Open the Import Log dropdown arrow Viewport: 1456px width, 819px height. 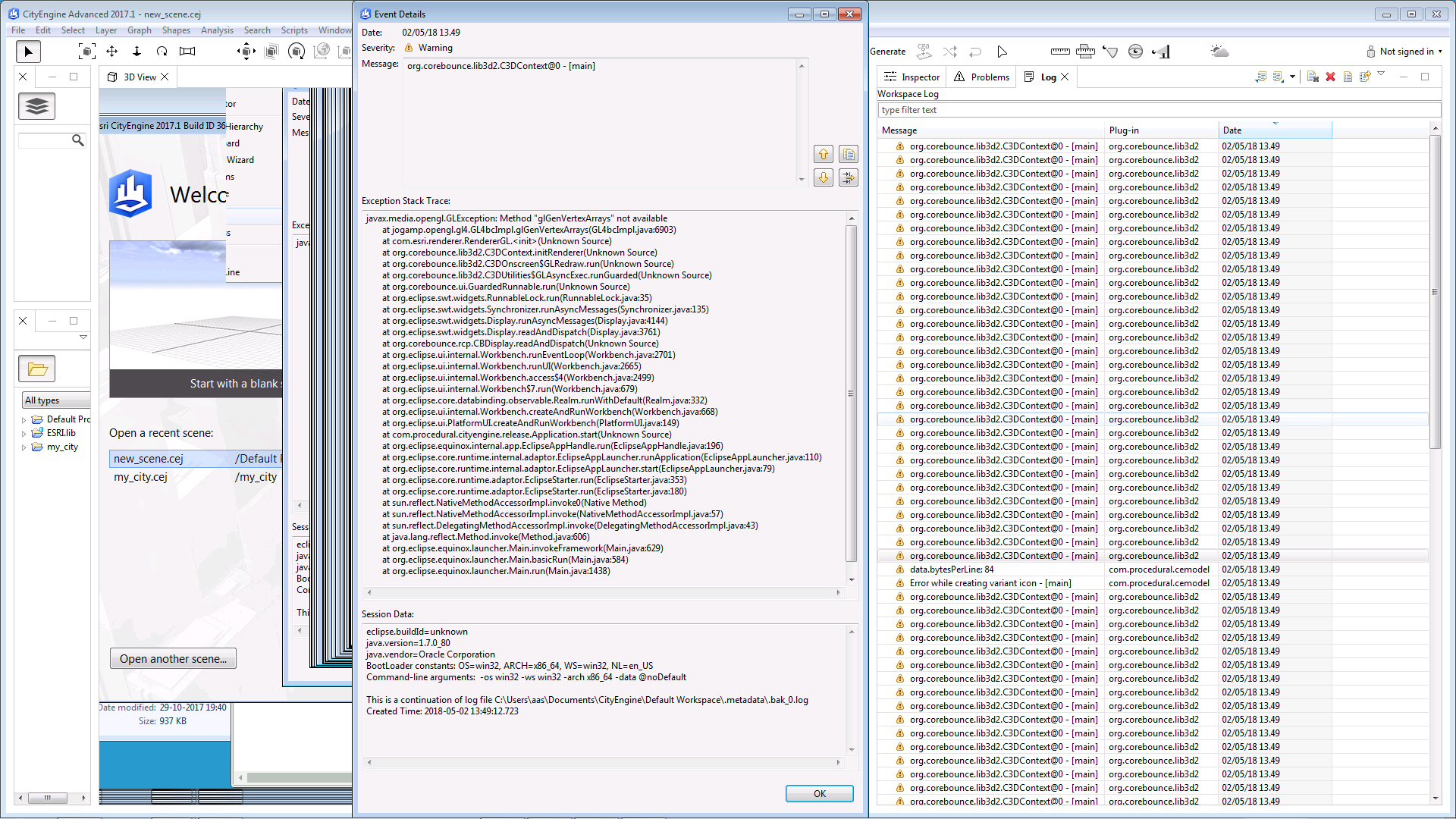1292,77
